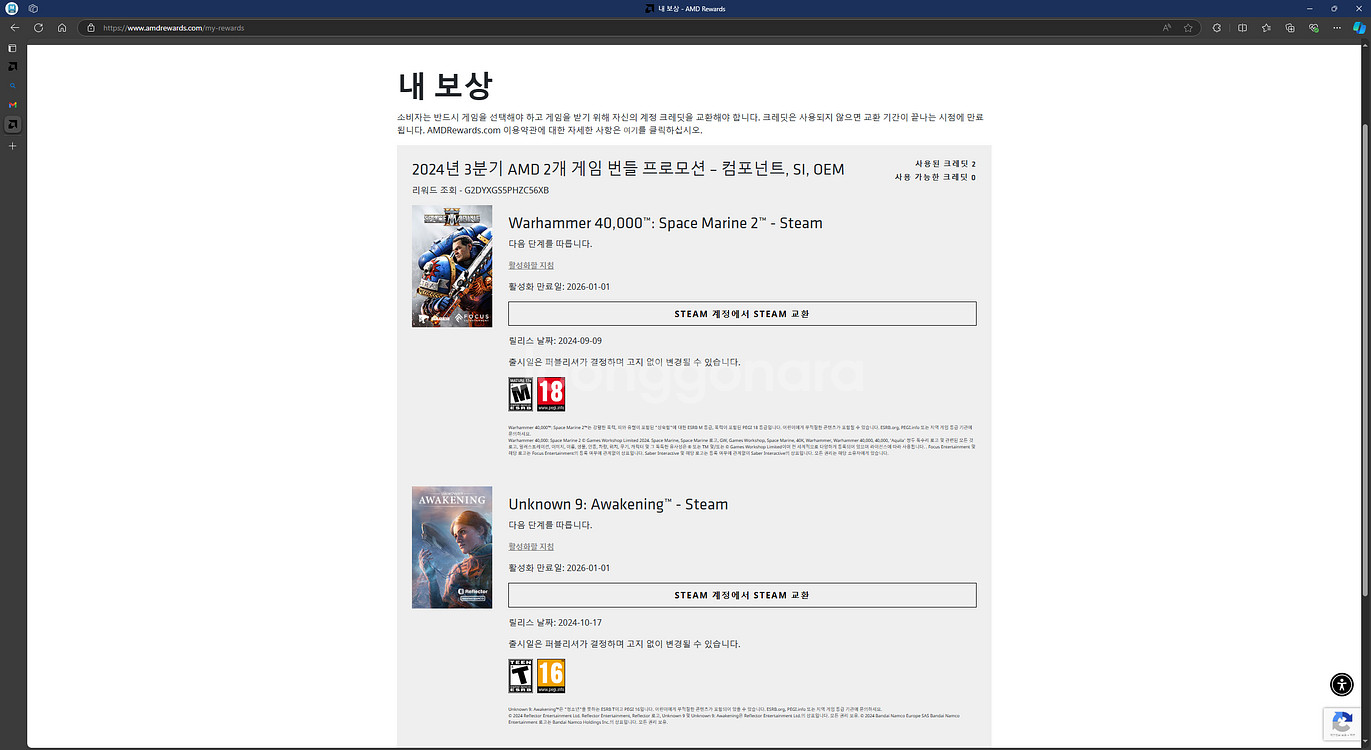
Task: Click ESRB Teen rating badge
Action: pos(520,676)
